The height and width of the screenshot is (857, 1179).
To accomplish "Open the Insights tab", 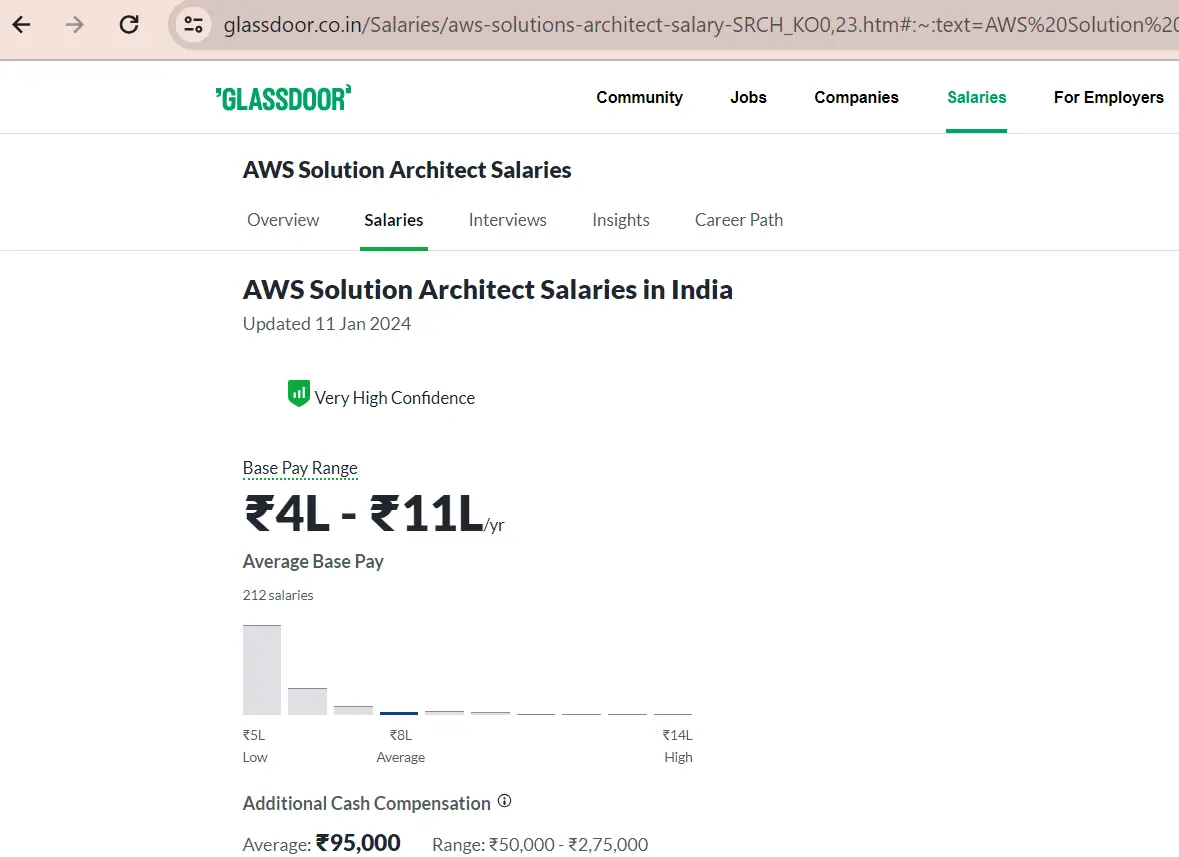I will [x=620, y=220].
